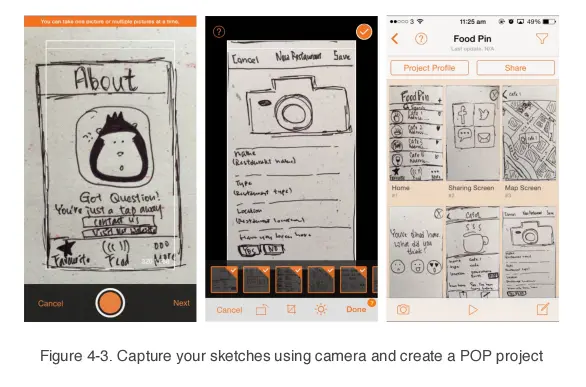Tap the Share button
The image size is (586, 387).
515,68
